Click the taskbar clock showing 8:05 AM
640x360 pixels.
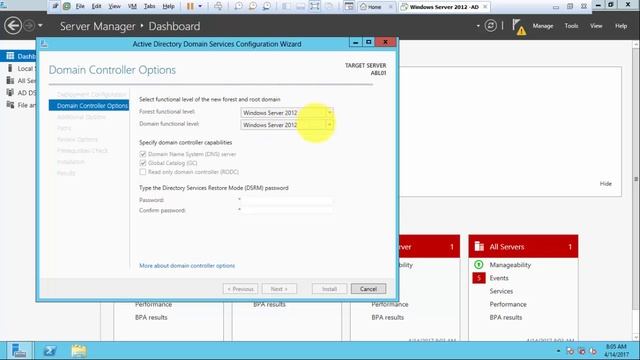[616, 351]
